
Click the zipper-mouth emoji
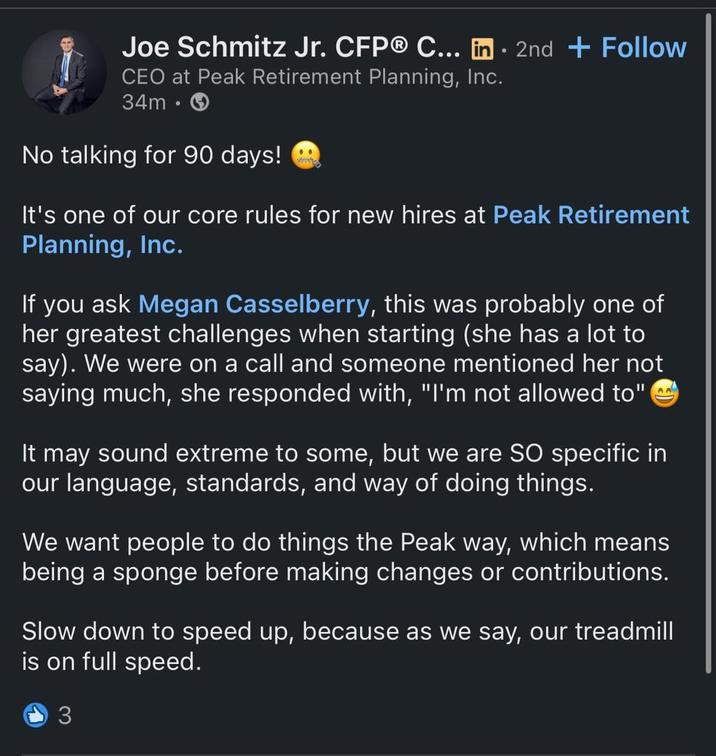pos(306,157)
